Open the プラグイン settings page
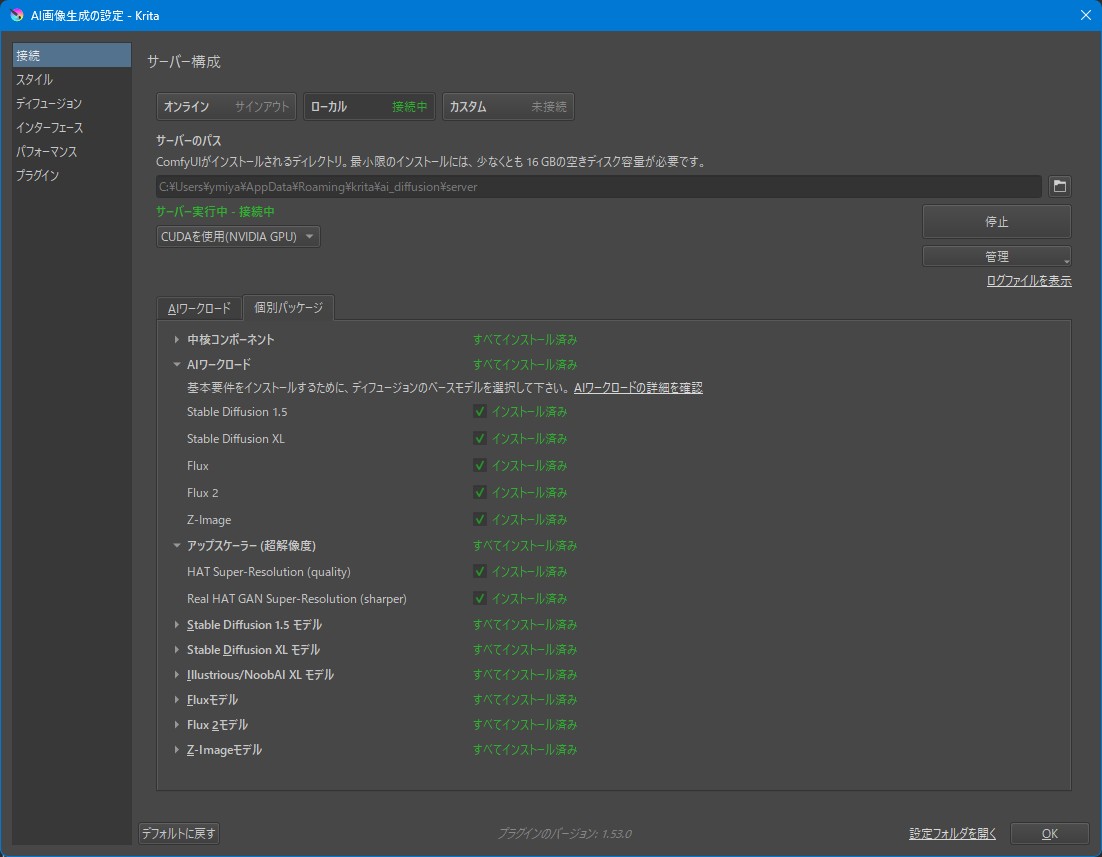Screen dimensions: 1102x857 tap(72, 175)
